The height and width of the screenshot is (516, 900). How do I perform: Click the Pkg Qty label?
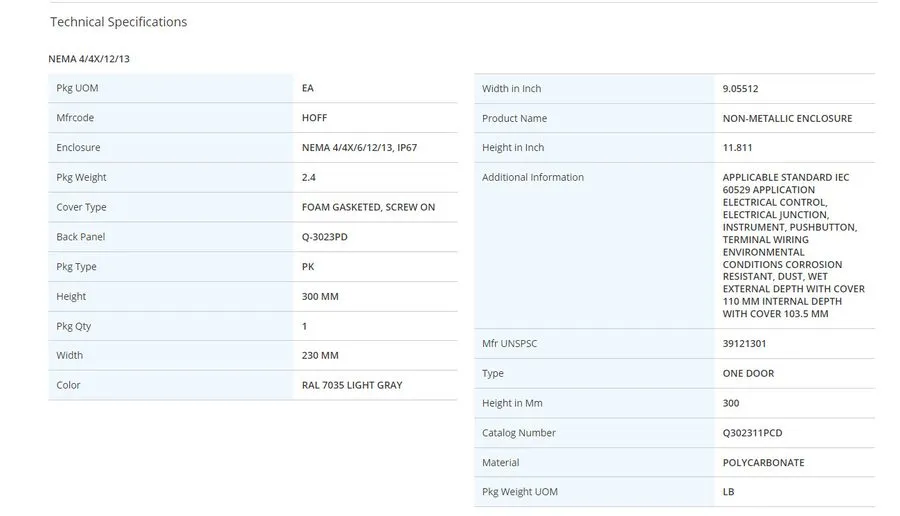point(73,326)
